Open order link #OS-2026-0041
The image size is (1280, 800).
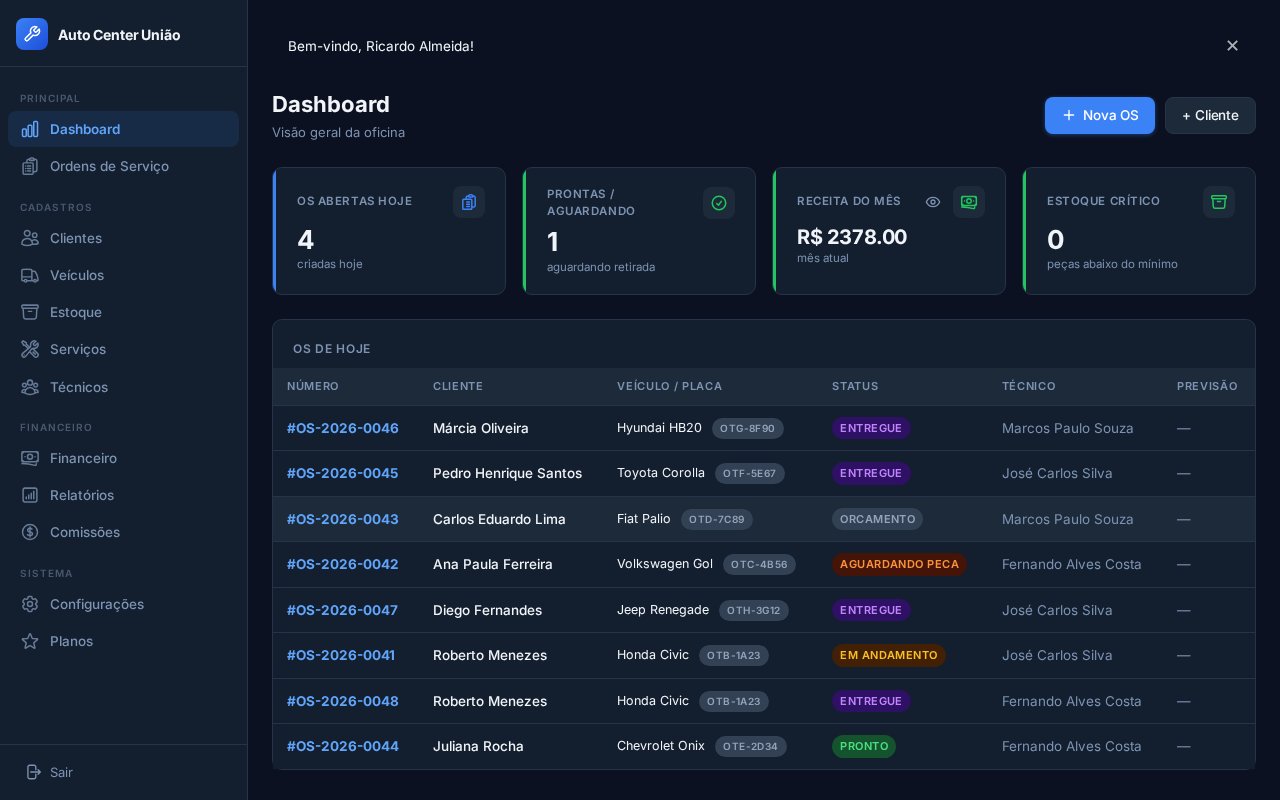[x=341, y=655]
